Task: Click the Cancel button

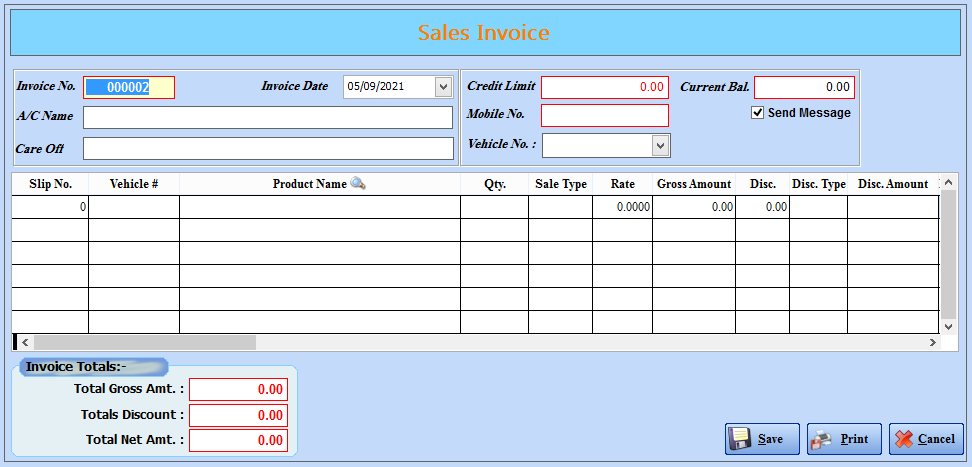Action: point(926,439)
